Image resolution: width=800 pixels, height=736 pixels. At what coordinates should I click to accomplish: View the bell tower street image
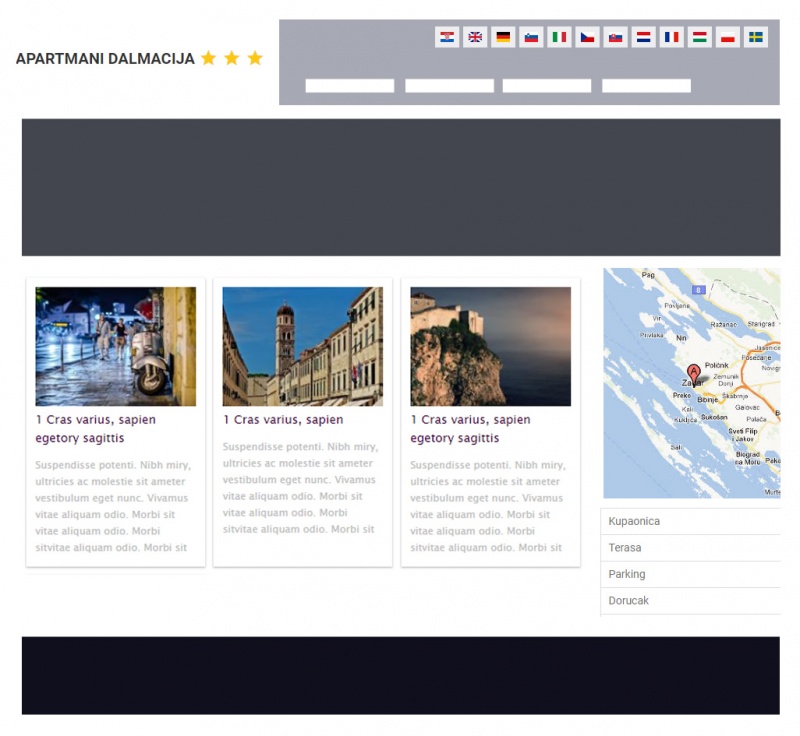tap(302, 346)
